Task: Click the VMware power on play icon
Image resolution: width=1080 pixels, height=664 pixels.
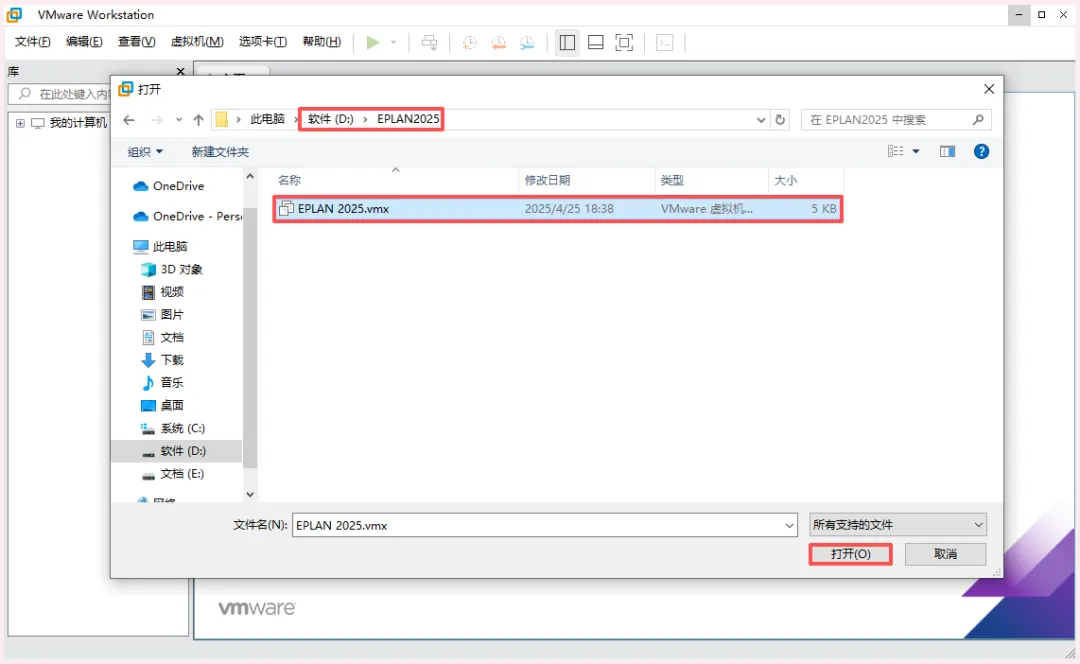Action: pos(373,43)
